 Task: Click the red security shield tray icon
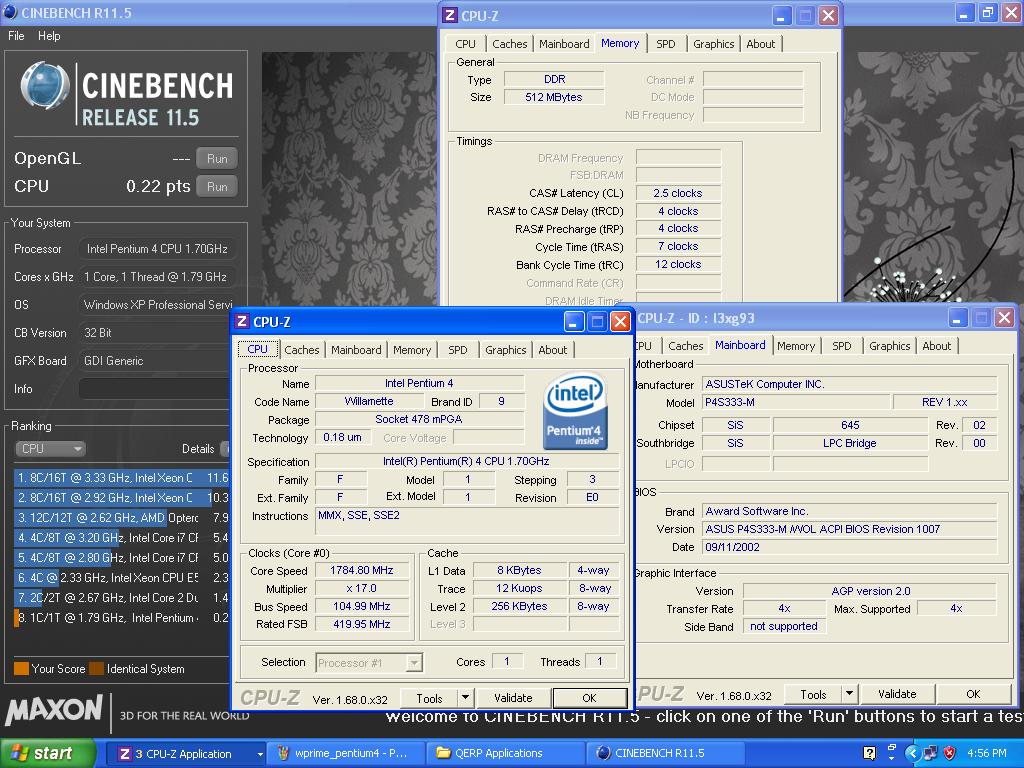pyautogui.click(x=950, y=753)
